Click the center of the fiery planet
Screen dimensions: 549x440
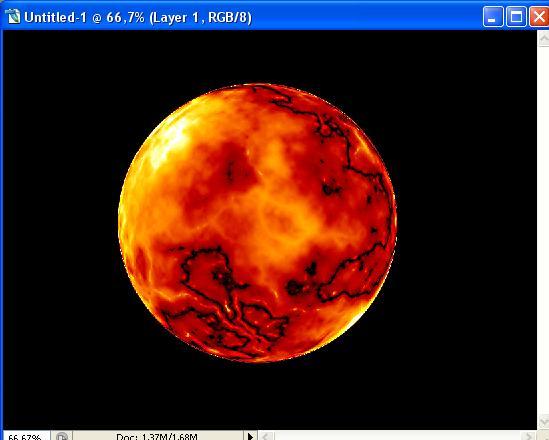point(257,223)
